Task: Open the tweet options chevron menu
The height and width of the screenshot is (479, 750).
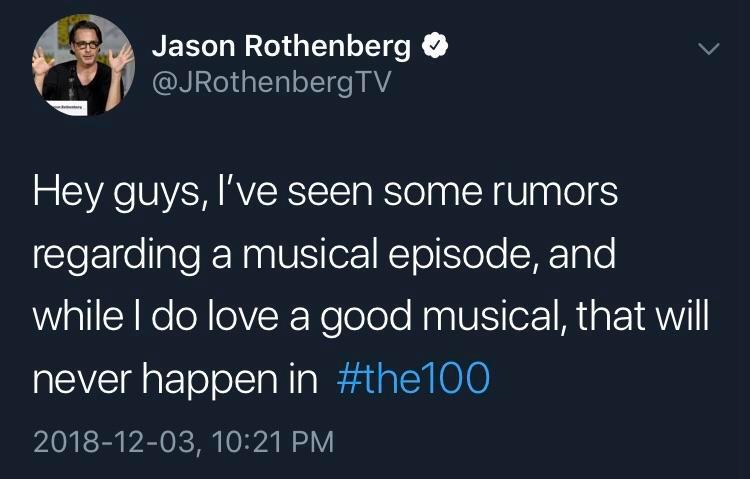Action: (708, 48)
